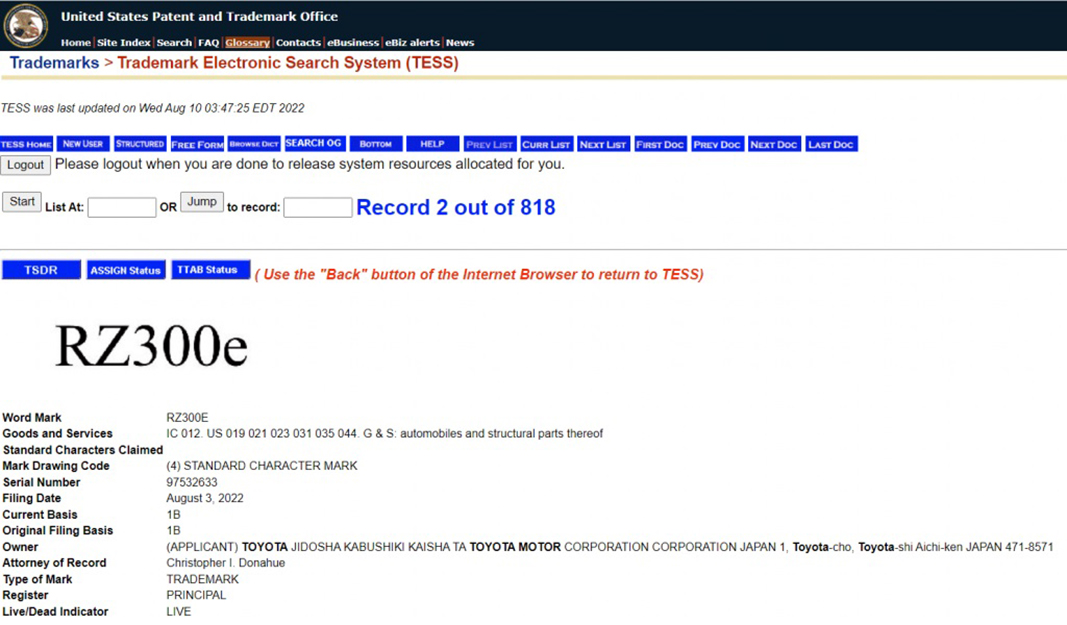Open the FAQ link
This screenshot has width=1067, height=625.
[x=209, y=43]
